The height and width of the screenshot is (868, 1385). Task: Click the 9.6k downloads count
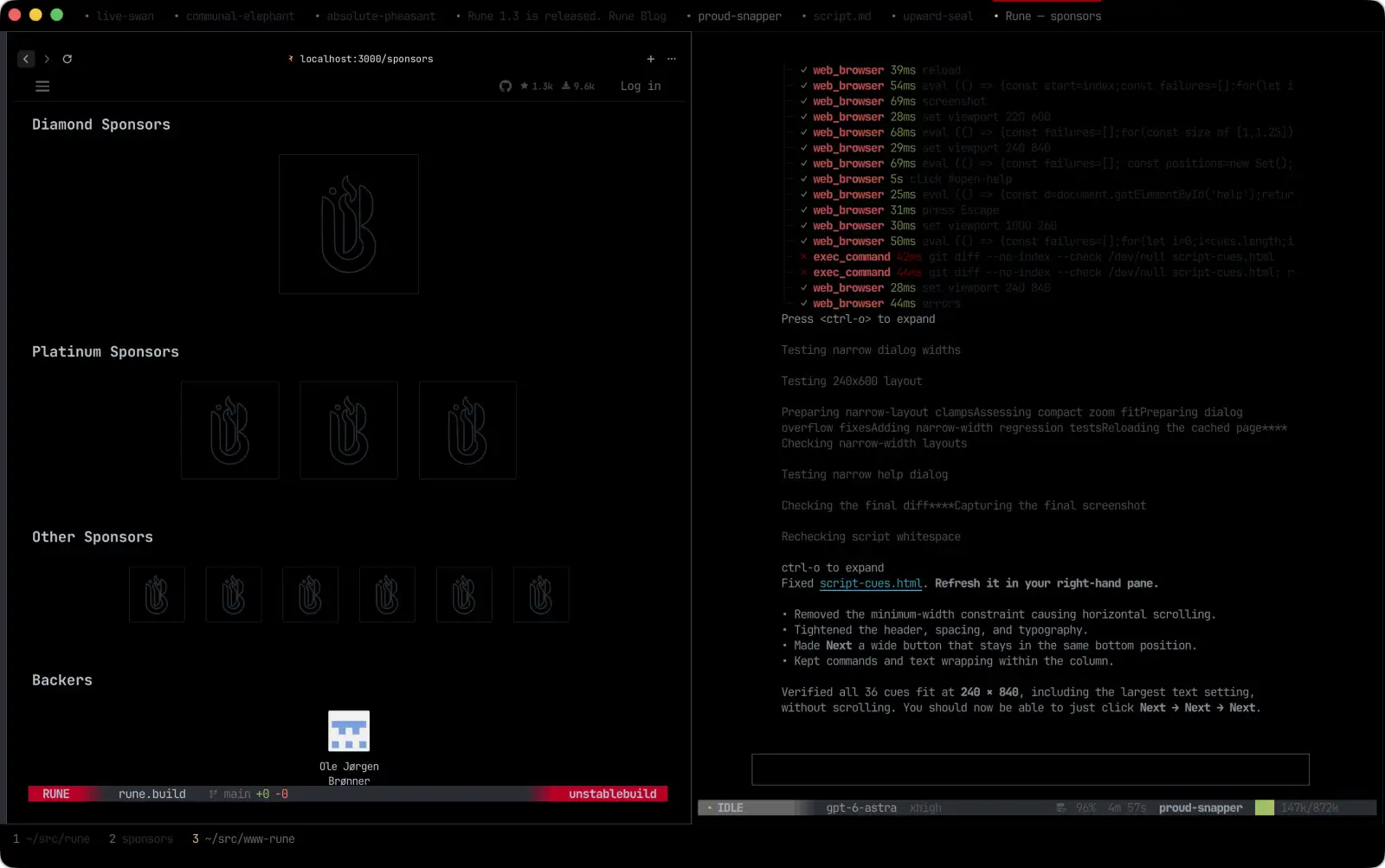coord(578,87)
